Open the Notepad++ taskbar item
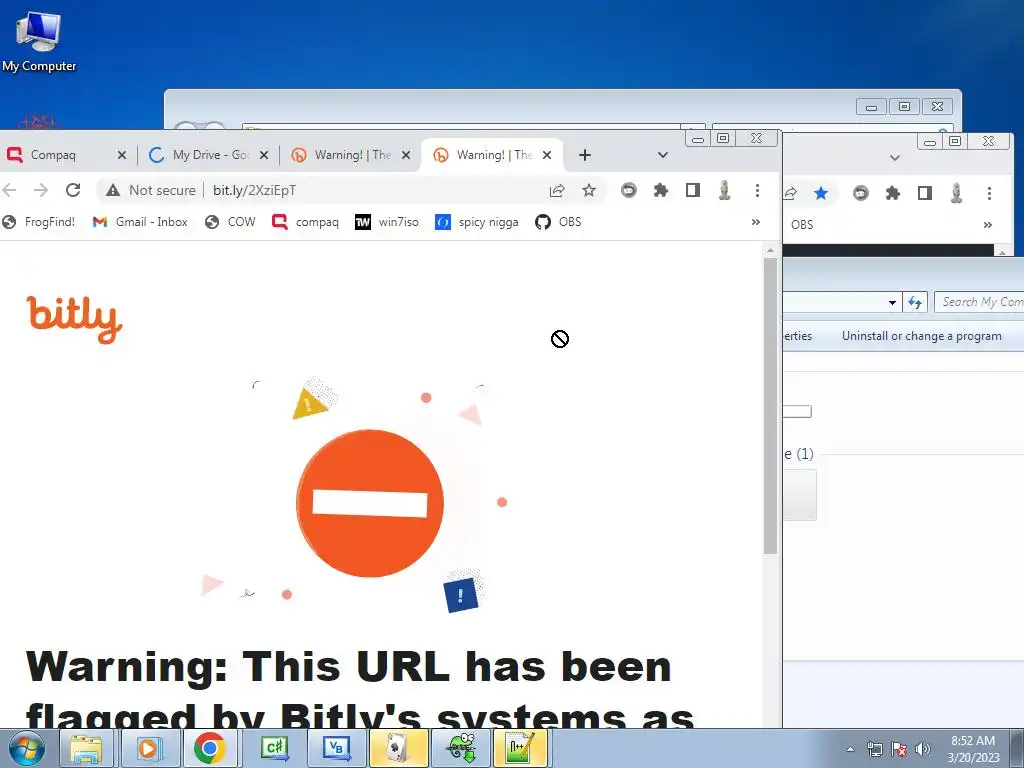 pyautogui.click(x=520, y=748)
